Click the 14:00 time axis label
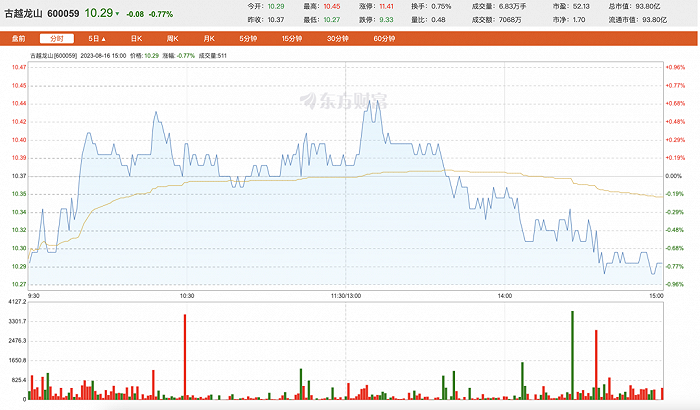The width and height of the screenshot is (700, 410). click(504, 296)
